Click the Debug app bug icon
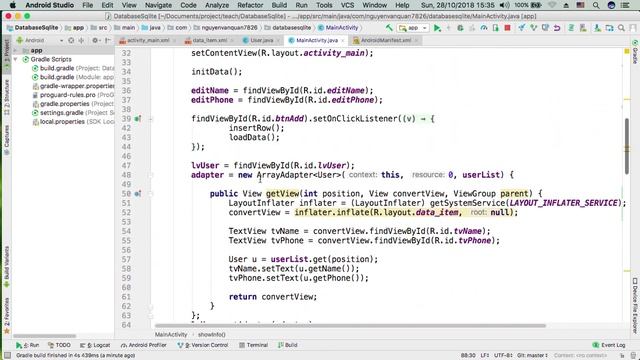The width and height of the screenshot is (640, 360). coord(460,28)
